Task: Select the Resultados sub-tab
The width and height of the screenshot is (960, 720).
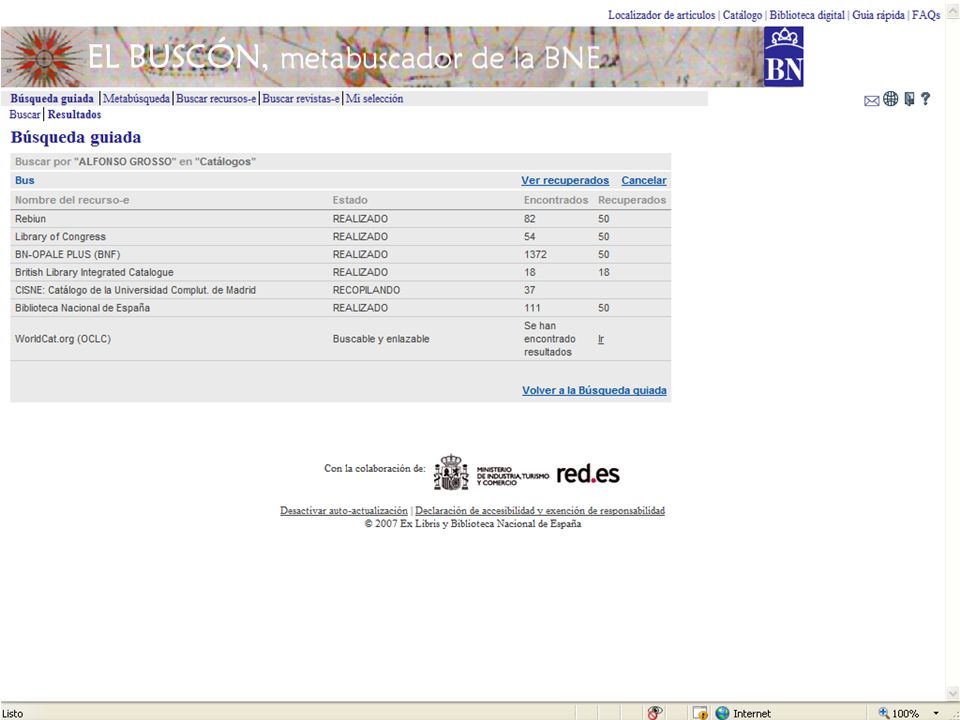Action: click(74, 114)
